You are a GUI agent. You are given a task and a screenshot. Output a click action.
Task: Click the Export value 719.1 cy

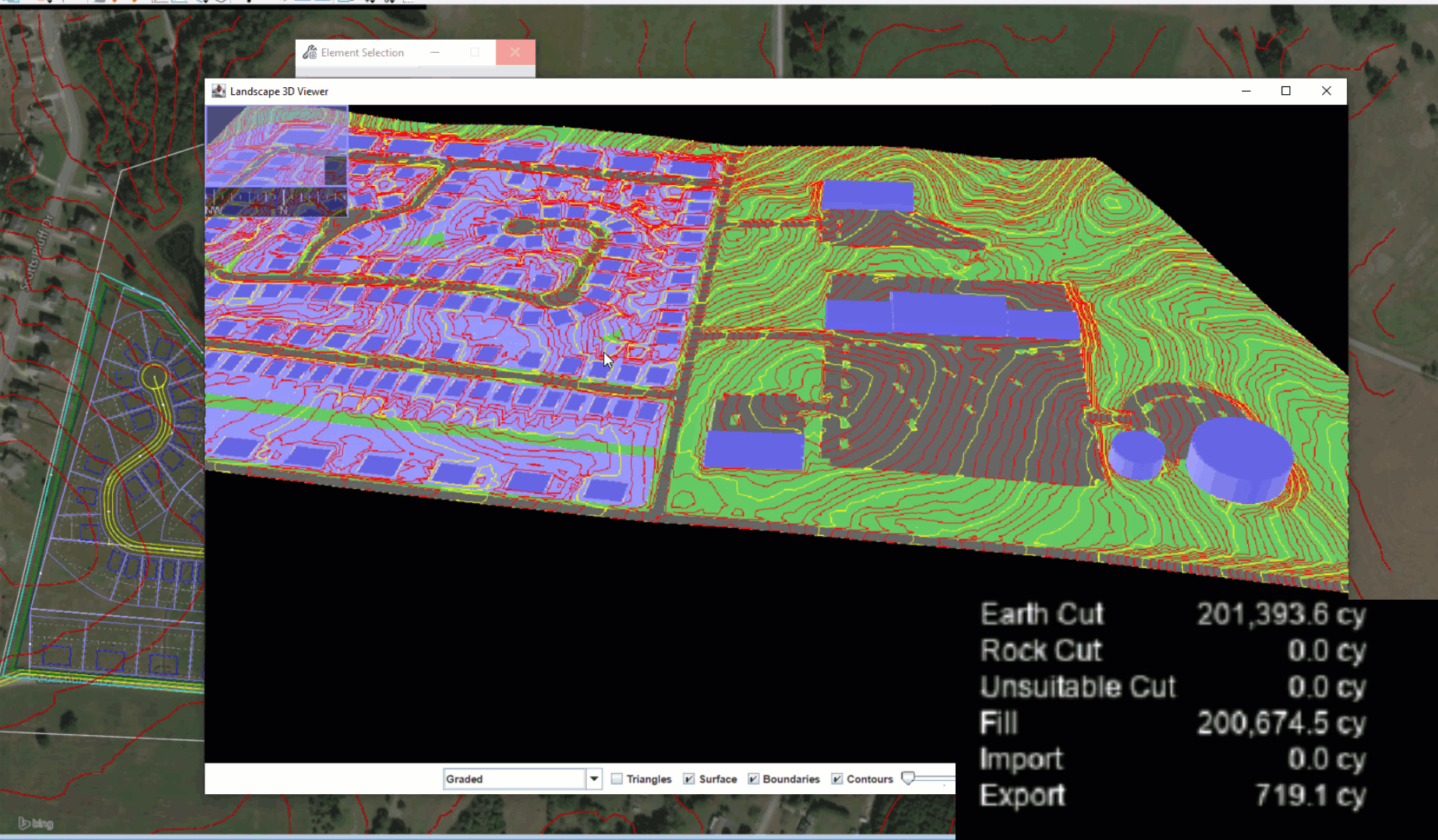[1310, 795]
